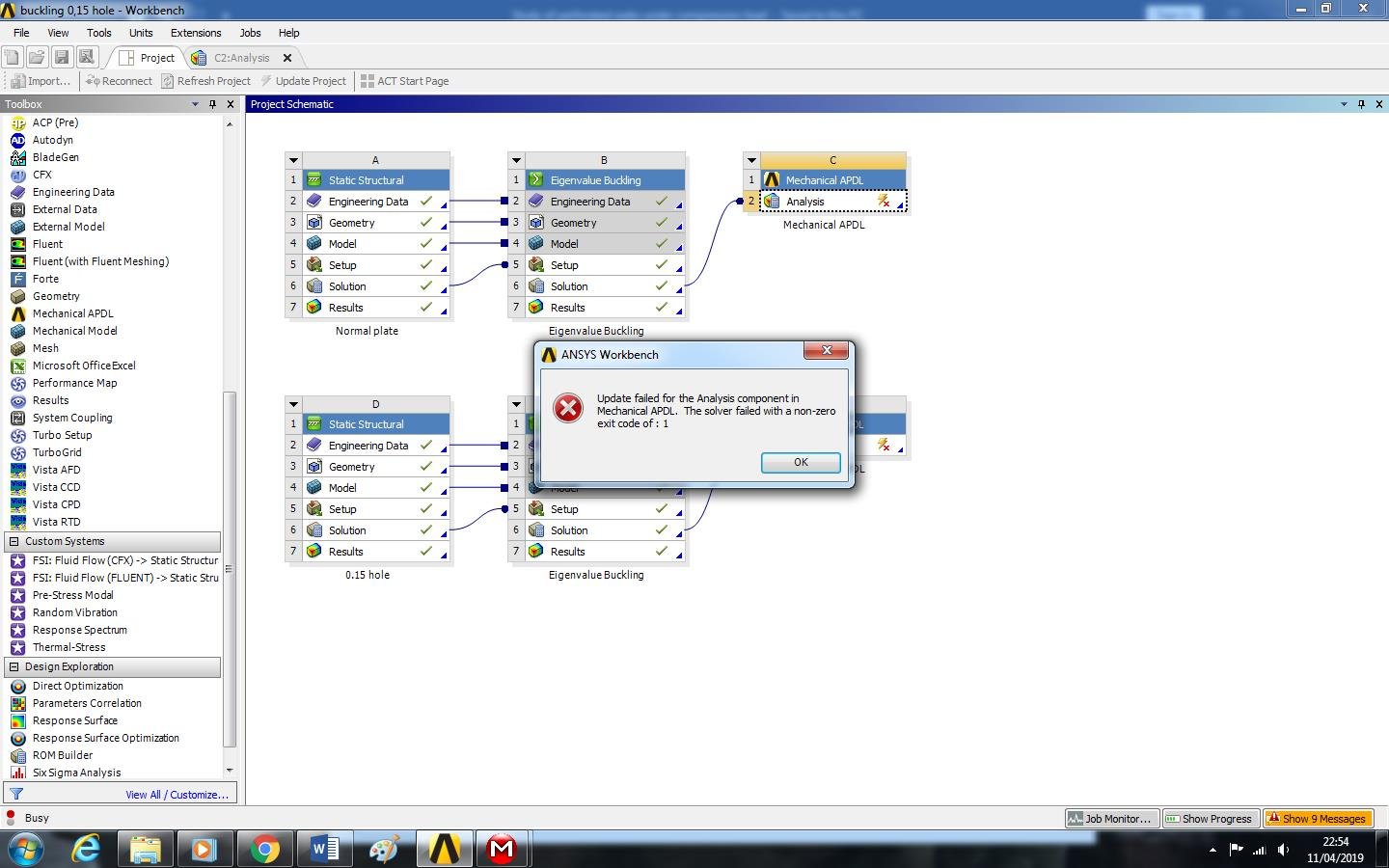Open Job Monitor from status bar
Viewport: 1389px width, 868px height.
pyautogui.click(x=1110, y=819)
